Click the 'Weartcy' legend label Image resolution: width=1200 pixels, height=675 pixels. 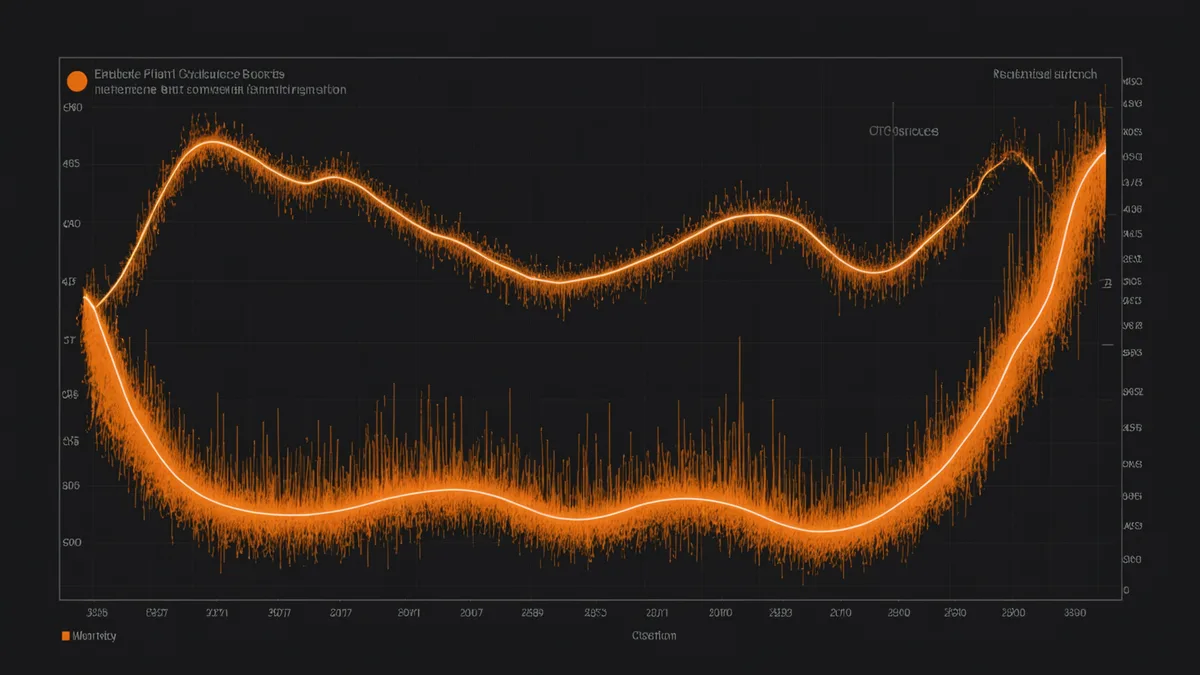[x=93, y=636]
